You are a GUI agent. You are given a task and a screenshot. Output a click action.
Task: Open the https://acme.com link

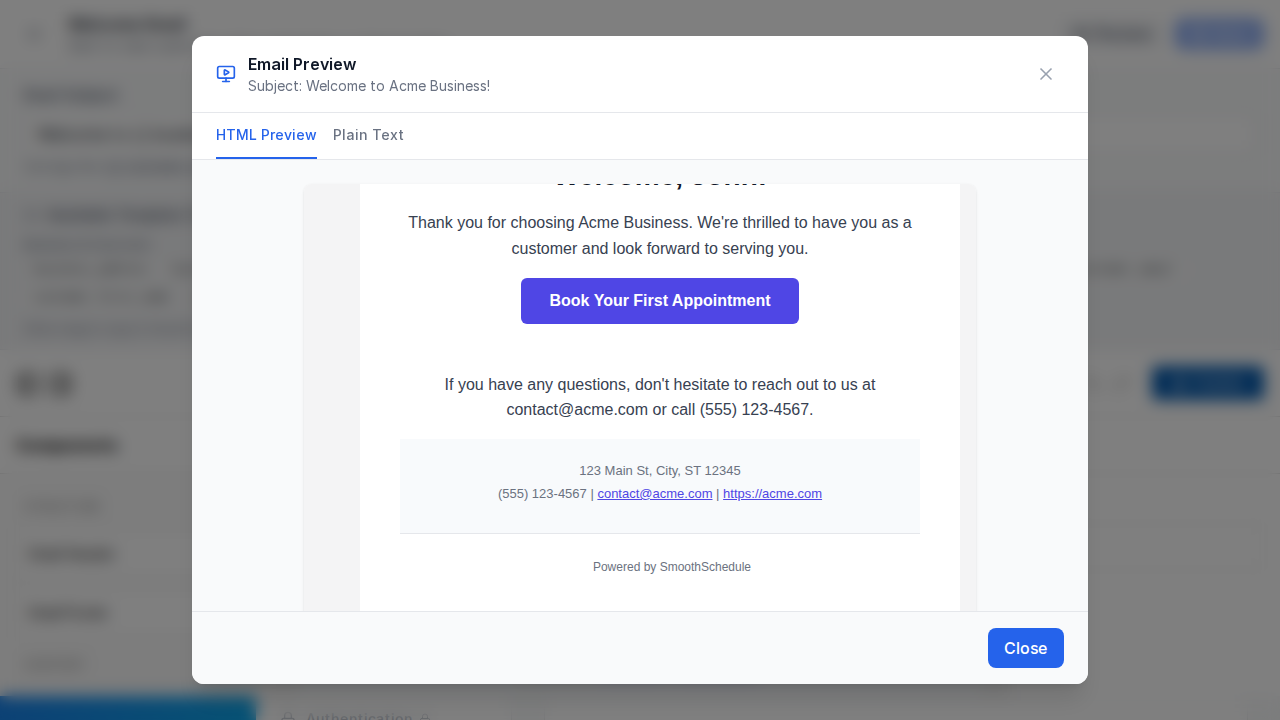pyautogui.click(x=772, y=494)
